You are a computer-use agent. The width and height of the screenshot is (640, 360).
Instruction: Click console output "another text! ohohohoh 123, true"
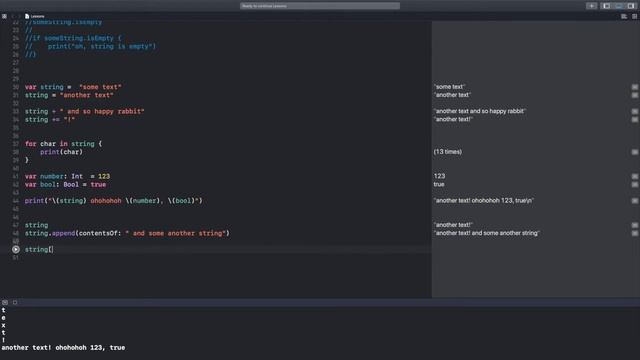click(x=63, y=348)
